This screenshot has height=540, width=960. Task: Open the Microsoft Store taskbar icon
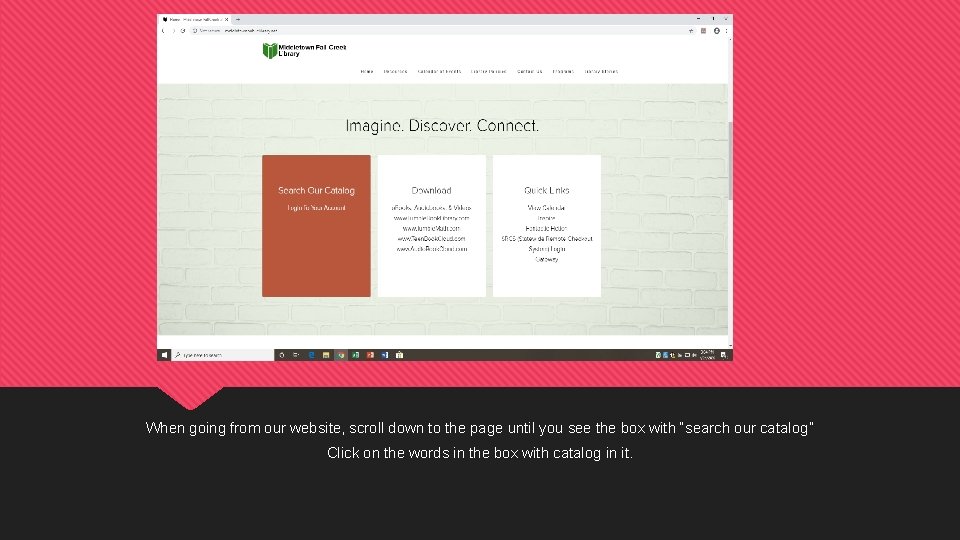[399, 355]
